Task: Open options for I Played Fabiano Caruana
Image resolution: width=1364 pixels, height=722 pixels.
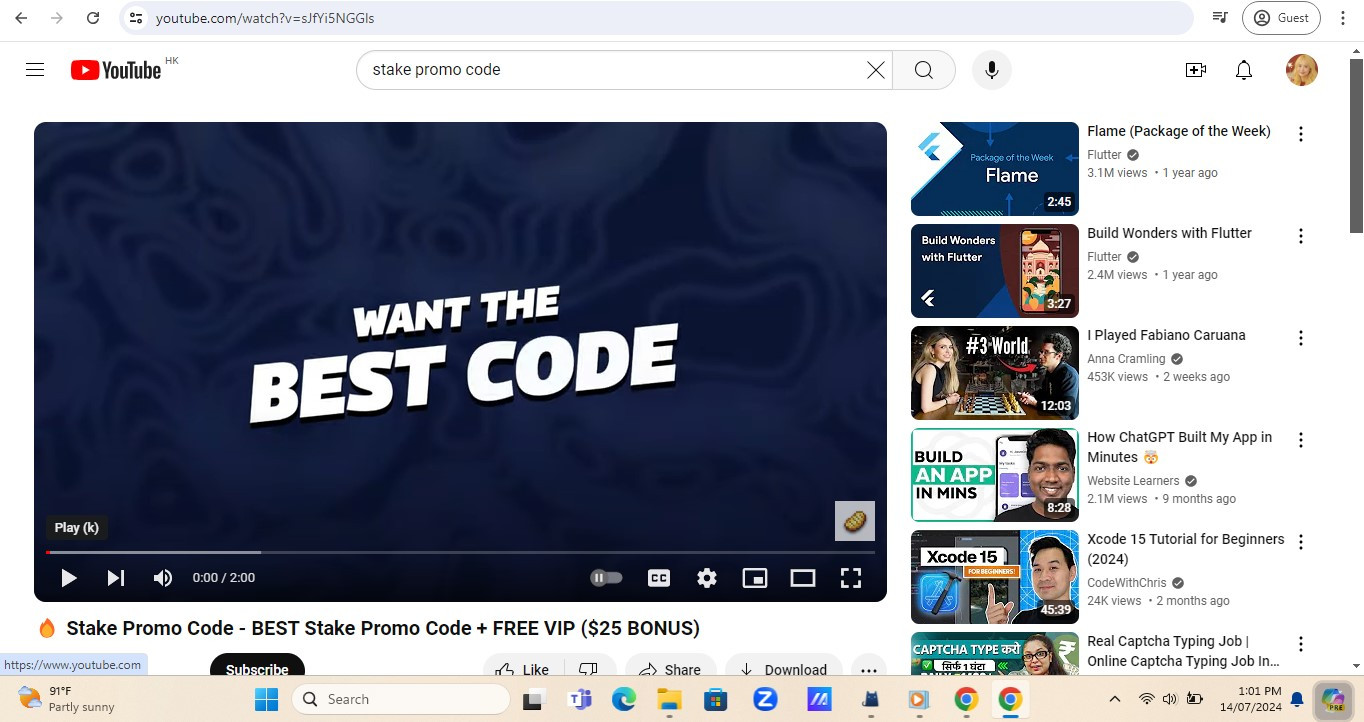Action: click(1301, 338)
